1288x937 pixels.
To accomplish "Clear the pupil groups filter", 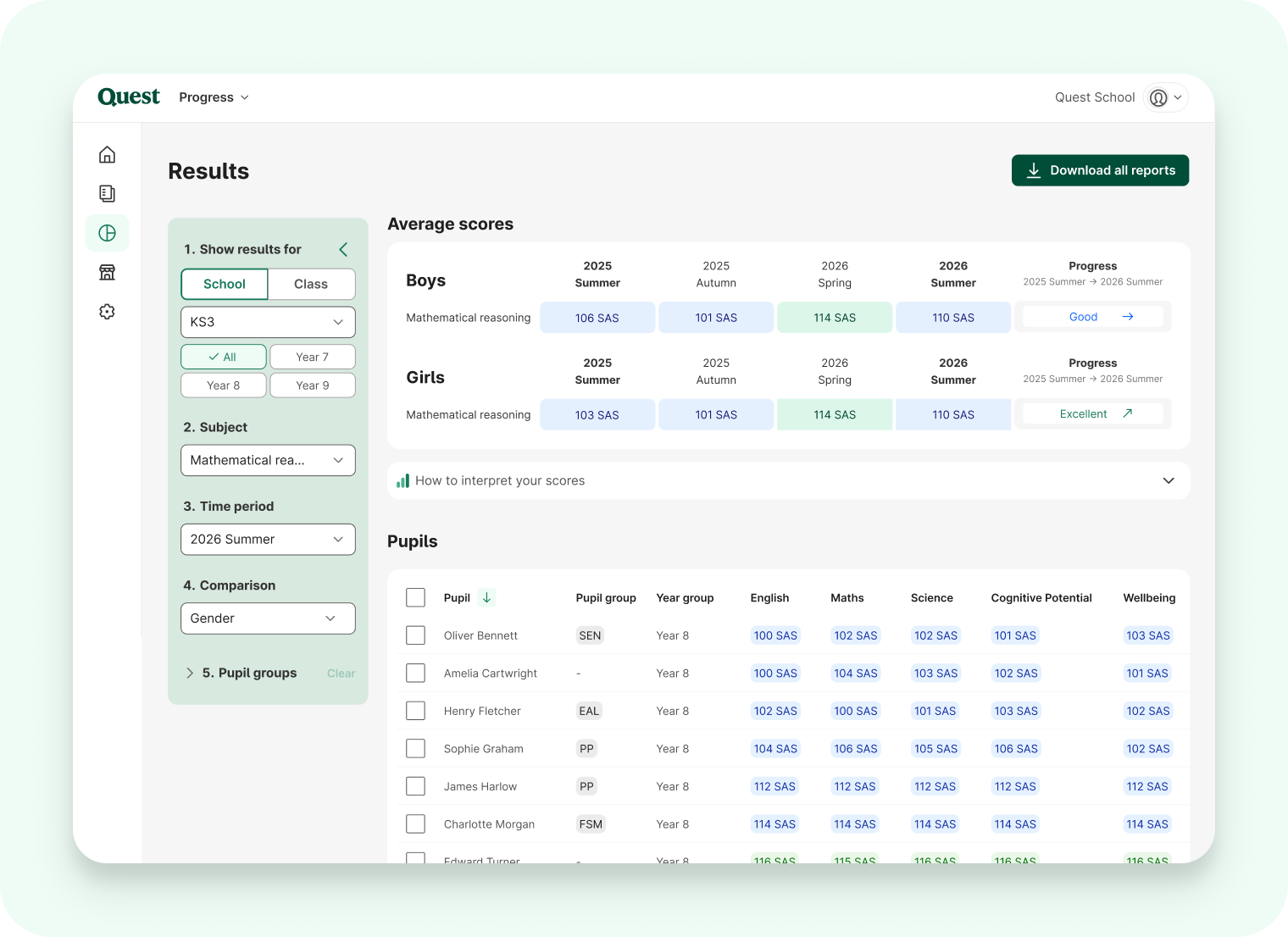I will coord(341,674).
